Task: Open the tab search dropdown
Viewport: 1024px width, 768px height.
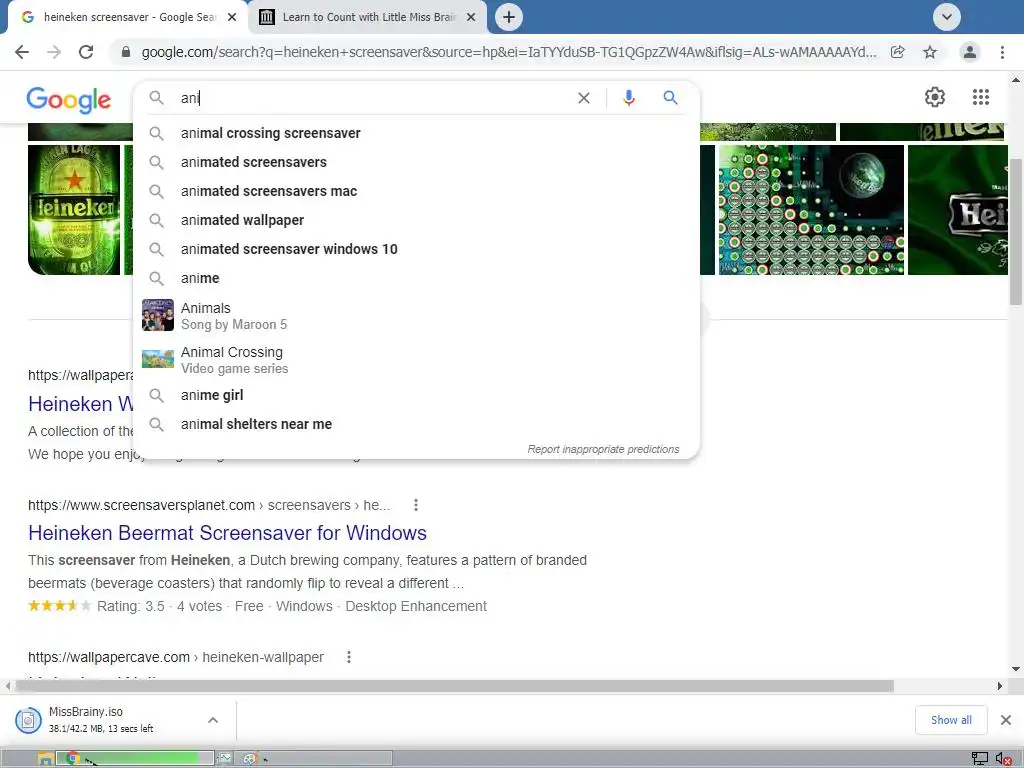Action: 946,17
